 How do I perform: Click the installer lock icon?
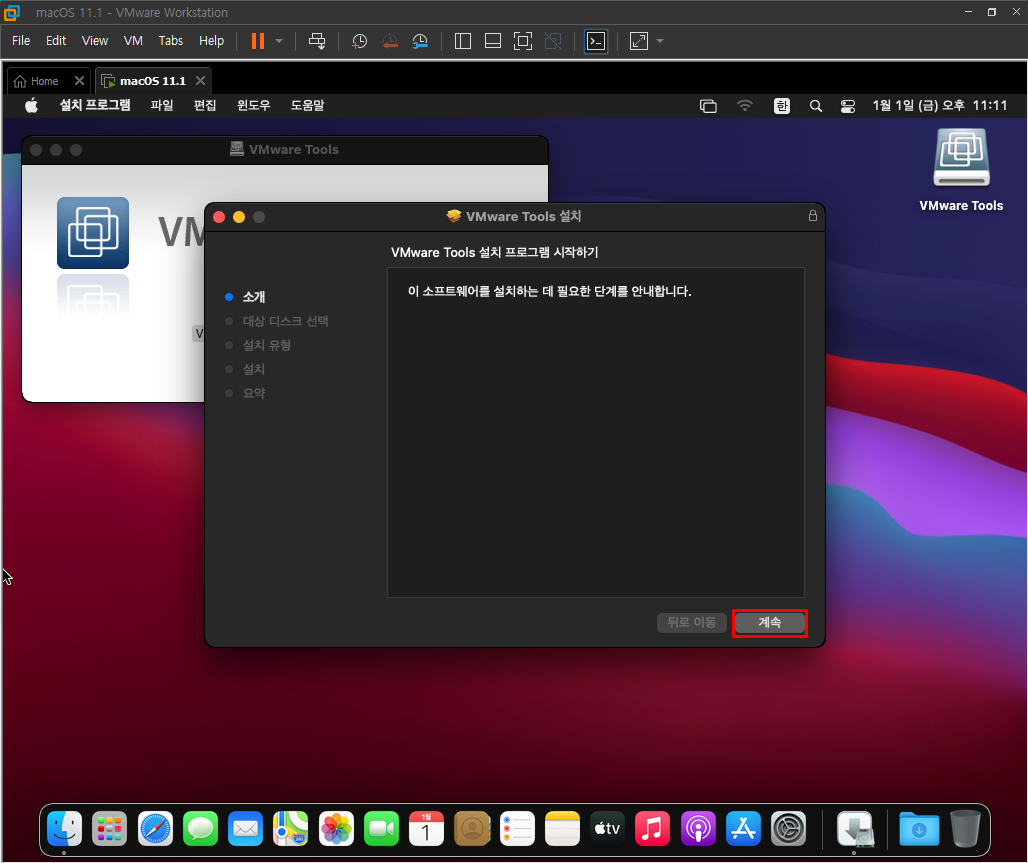point(812,216)
